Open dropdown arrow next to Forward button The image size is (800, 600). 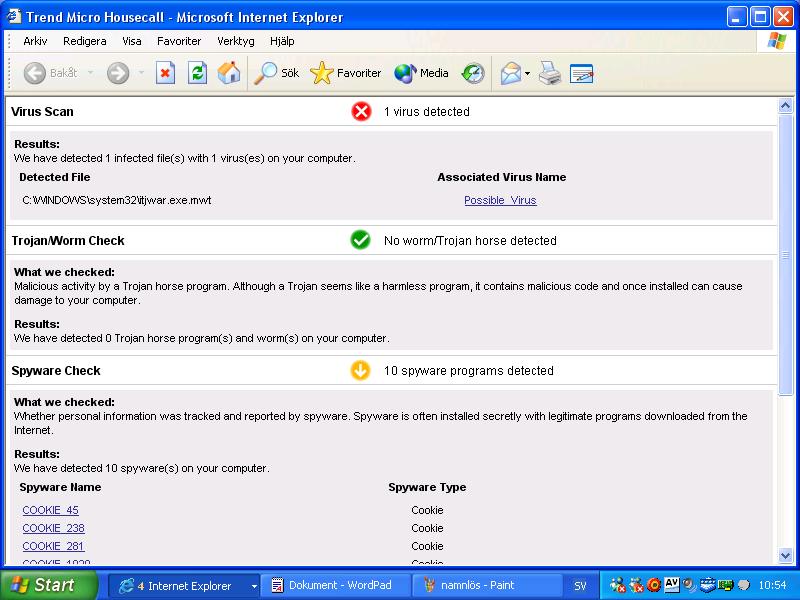[141, 73]
